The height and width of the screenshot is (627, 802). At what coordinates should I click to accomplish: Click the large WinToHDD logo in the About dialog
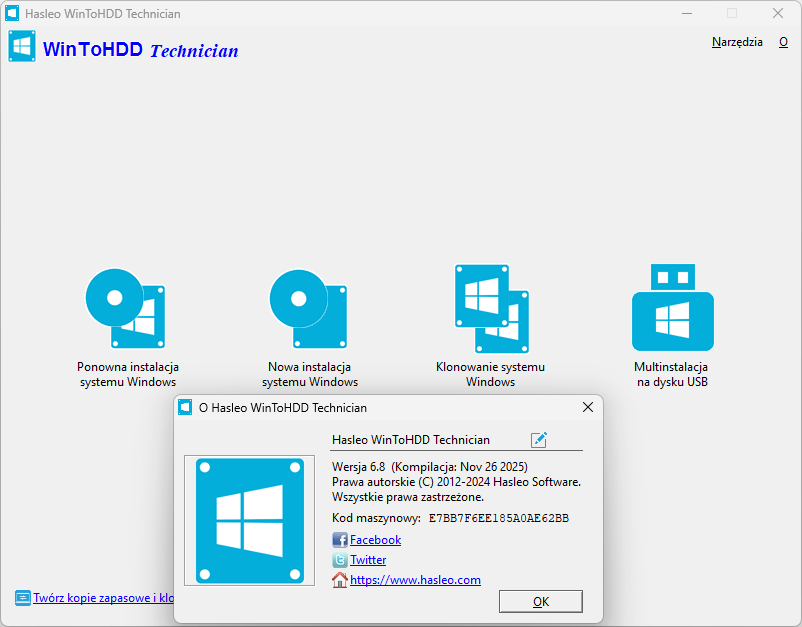click(250, 521)
